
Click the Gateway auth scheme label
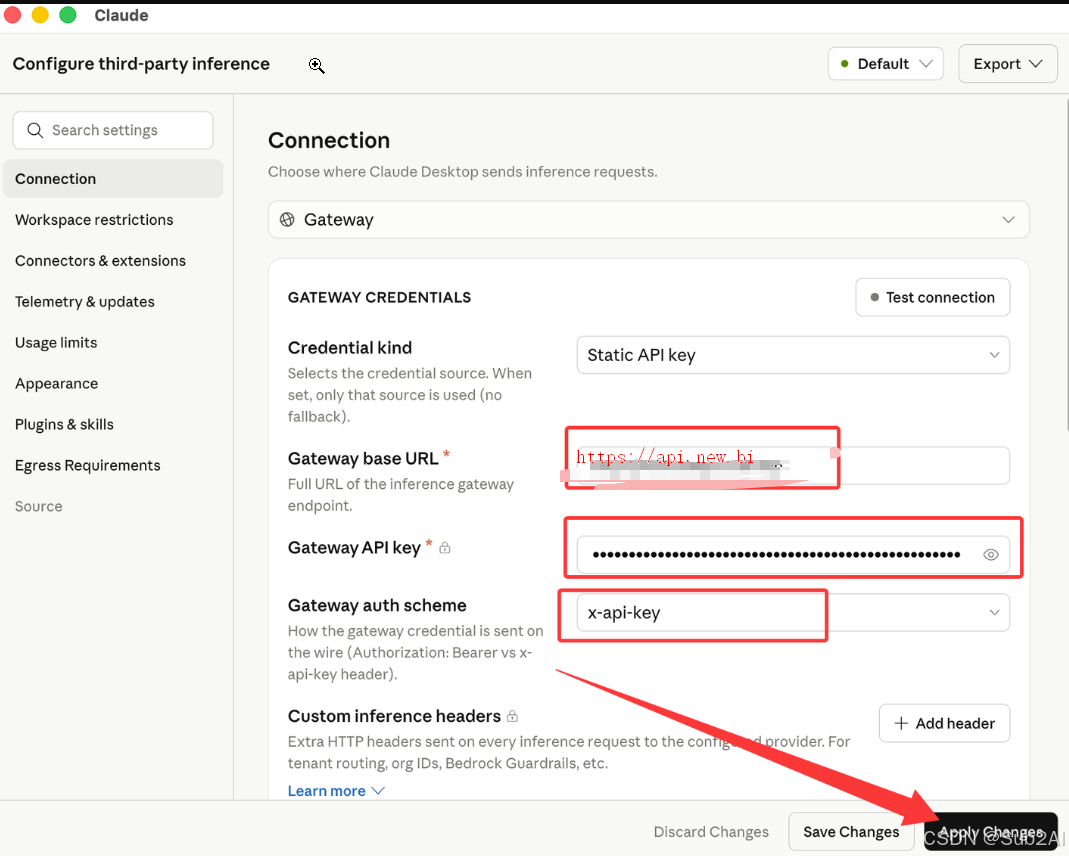[377, 605]
